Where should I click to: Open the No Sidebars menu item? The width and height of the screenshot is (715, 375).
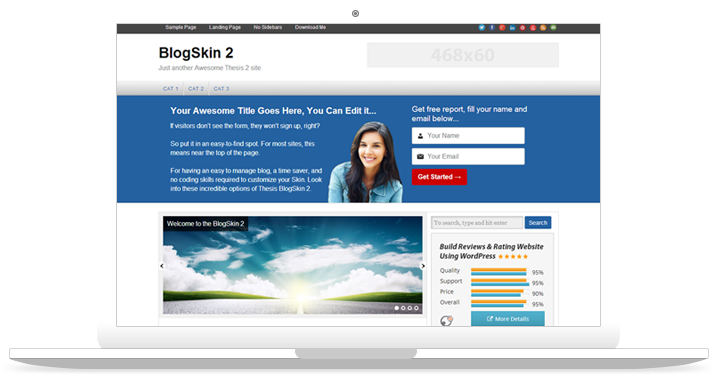268,27
